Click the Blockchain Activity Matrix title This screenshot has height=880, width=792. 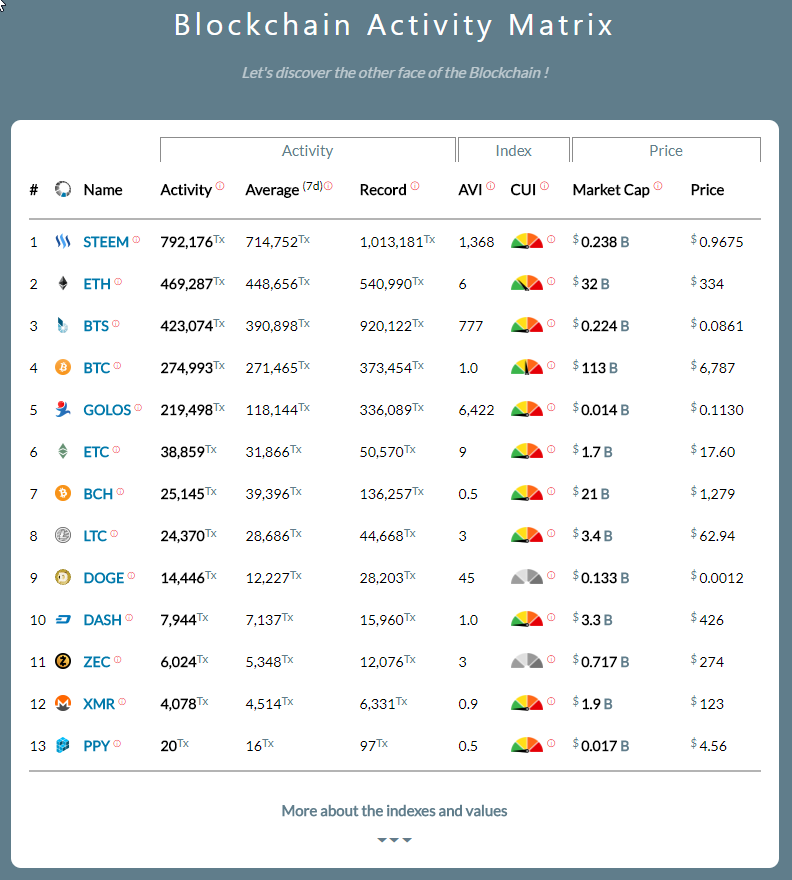coord(394,25)
